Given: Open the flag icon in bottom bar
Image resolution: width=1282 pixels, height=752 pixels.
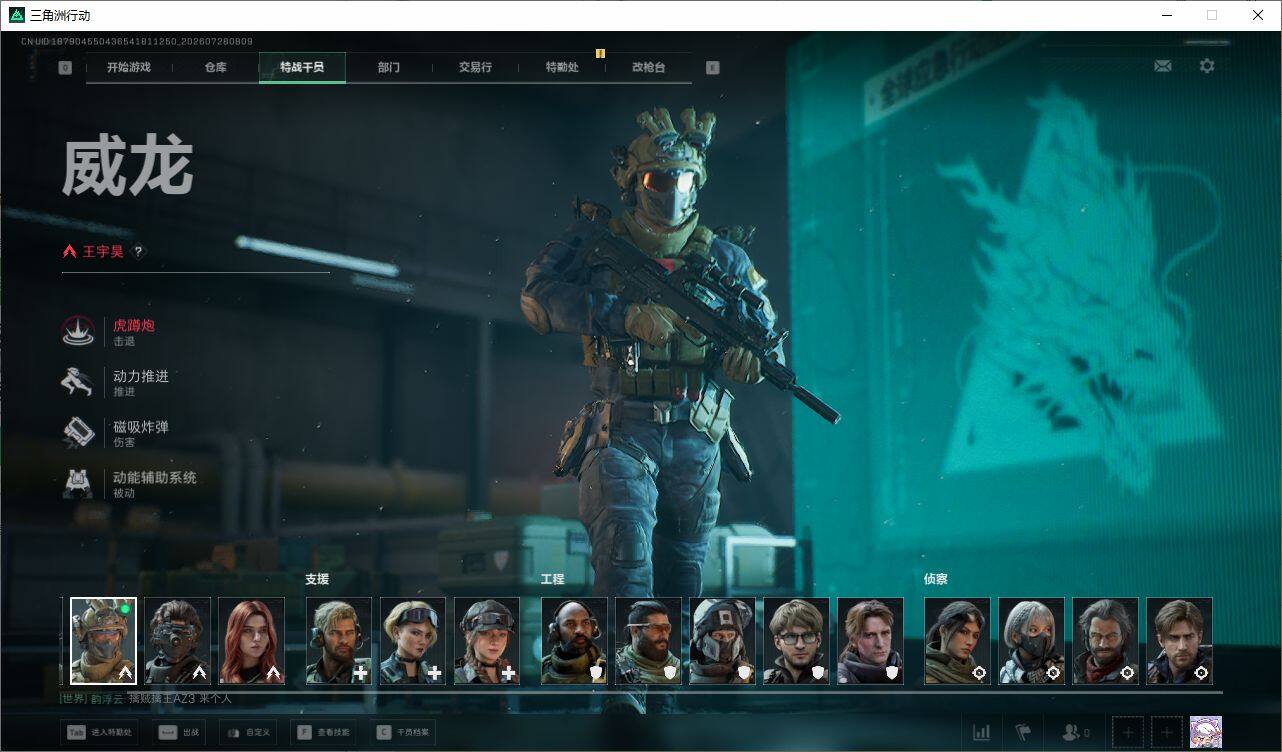Looking at the screenshot, I should click(x=1023, y=732).
